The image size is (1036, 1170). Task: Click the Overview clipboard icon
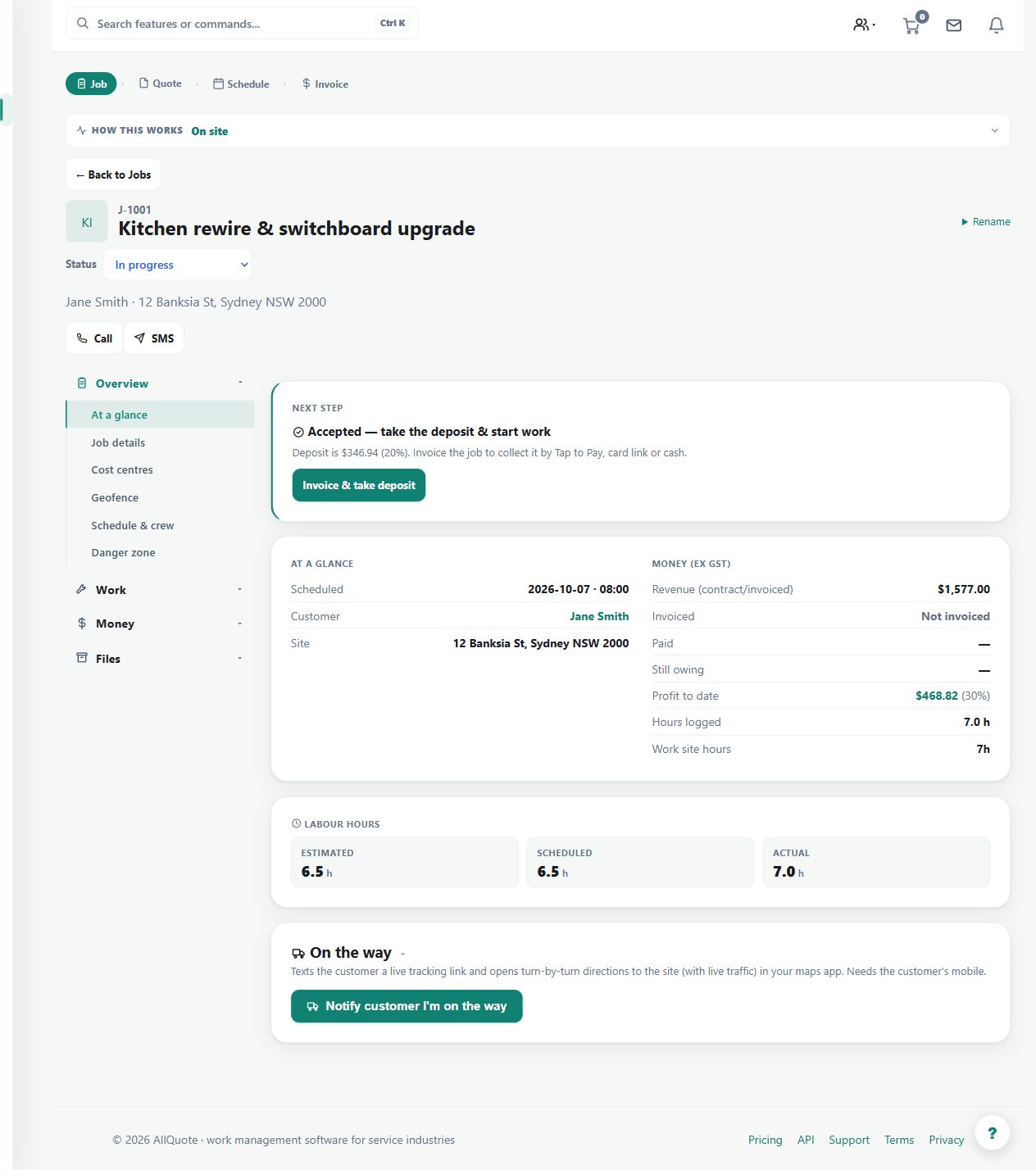coord(82,383)
